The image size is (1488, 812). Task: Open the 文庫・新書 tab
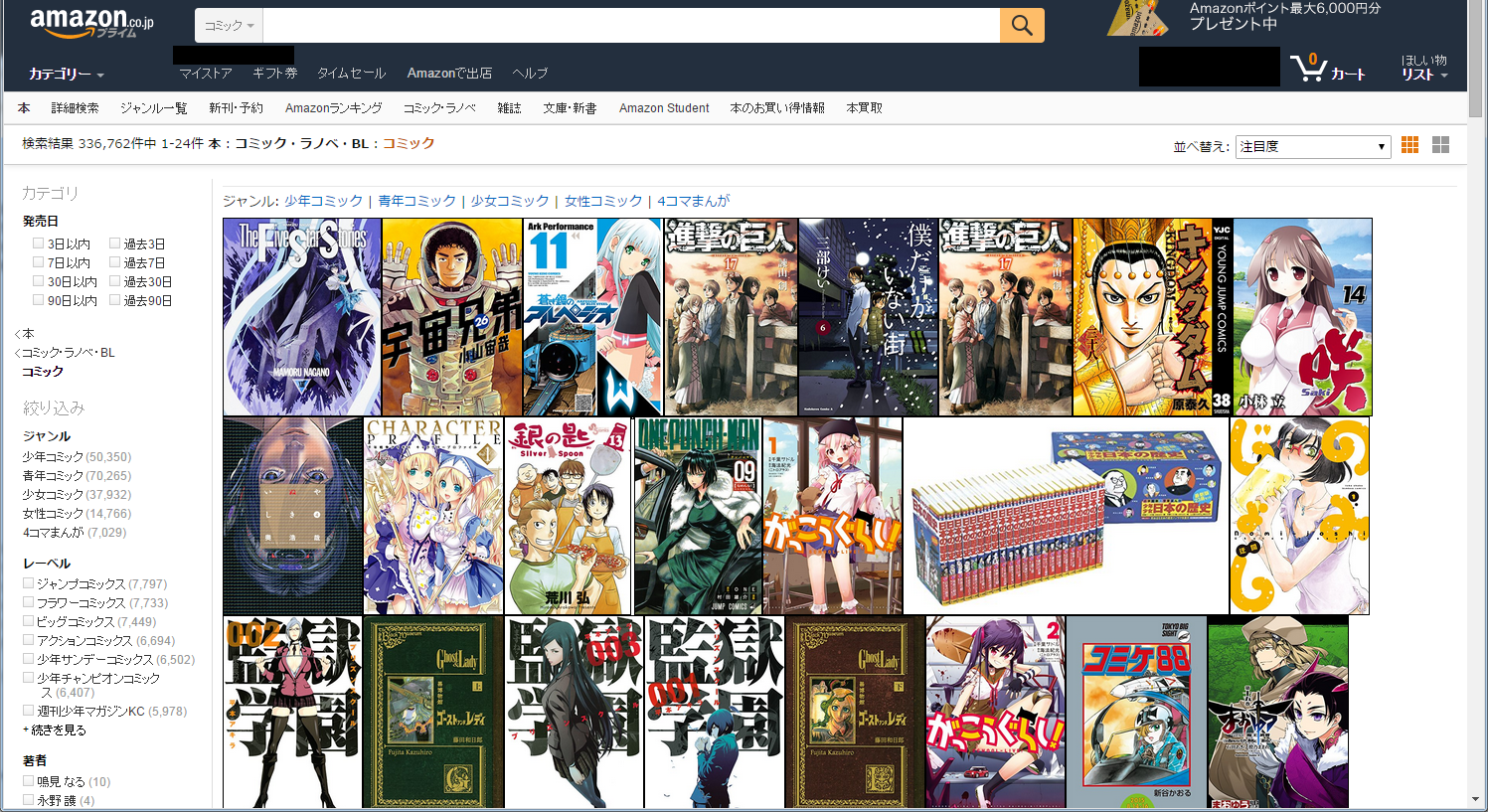pyautogui.click(x=570, y=108)
